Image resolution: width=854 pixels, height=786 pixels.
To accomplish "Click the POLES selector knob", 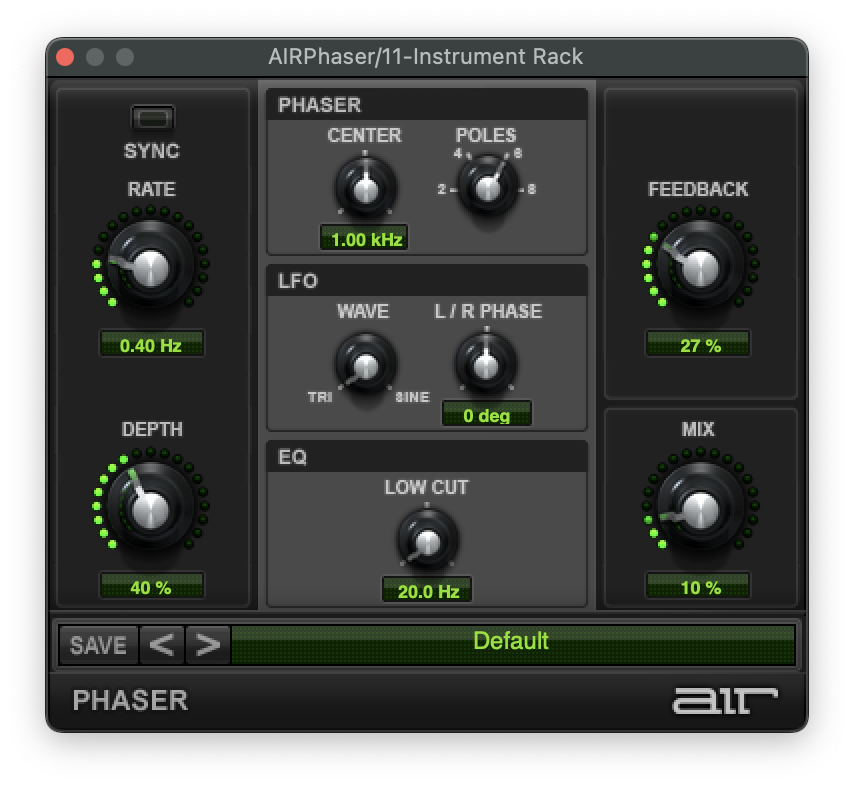I will pos(487,188).
